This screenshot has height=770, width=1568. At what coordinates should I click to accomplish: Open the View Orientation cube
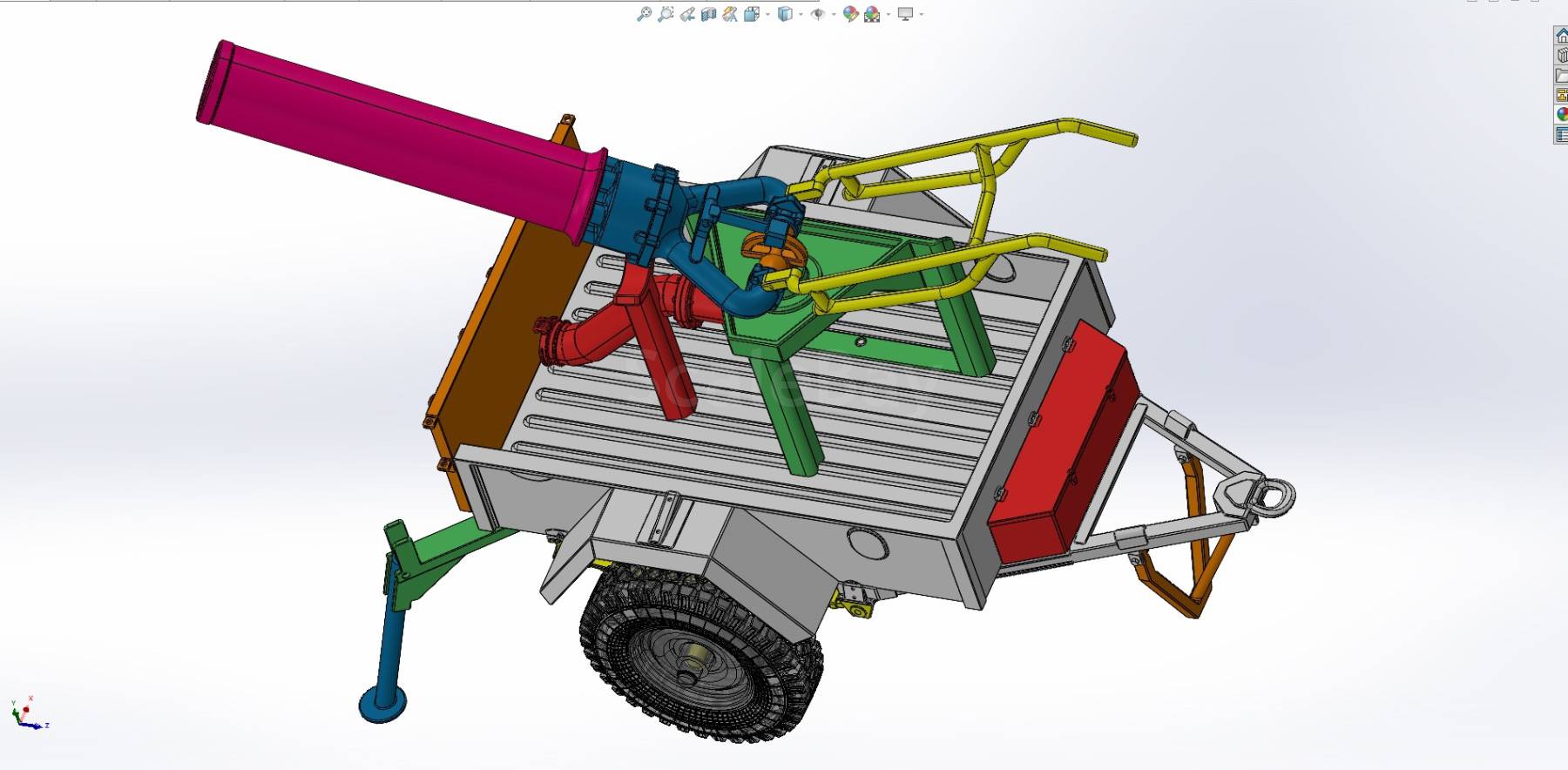[752, 14]
